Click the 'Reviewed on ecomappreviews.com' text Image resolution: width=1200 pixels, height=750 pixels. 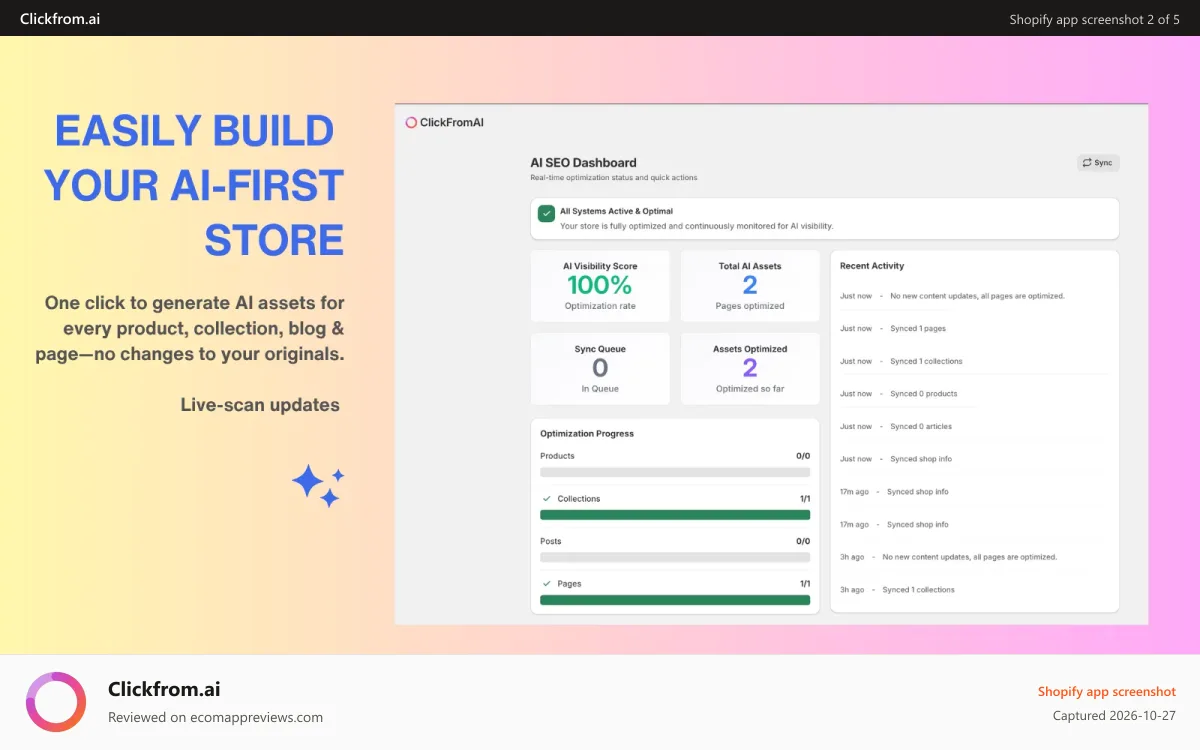[215, 717]
